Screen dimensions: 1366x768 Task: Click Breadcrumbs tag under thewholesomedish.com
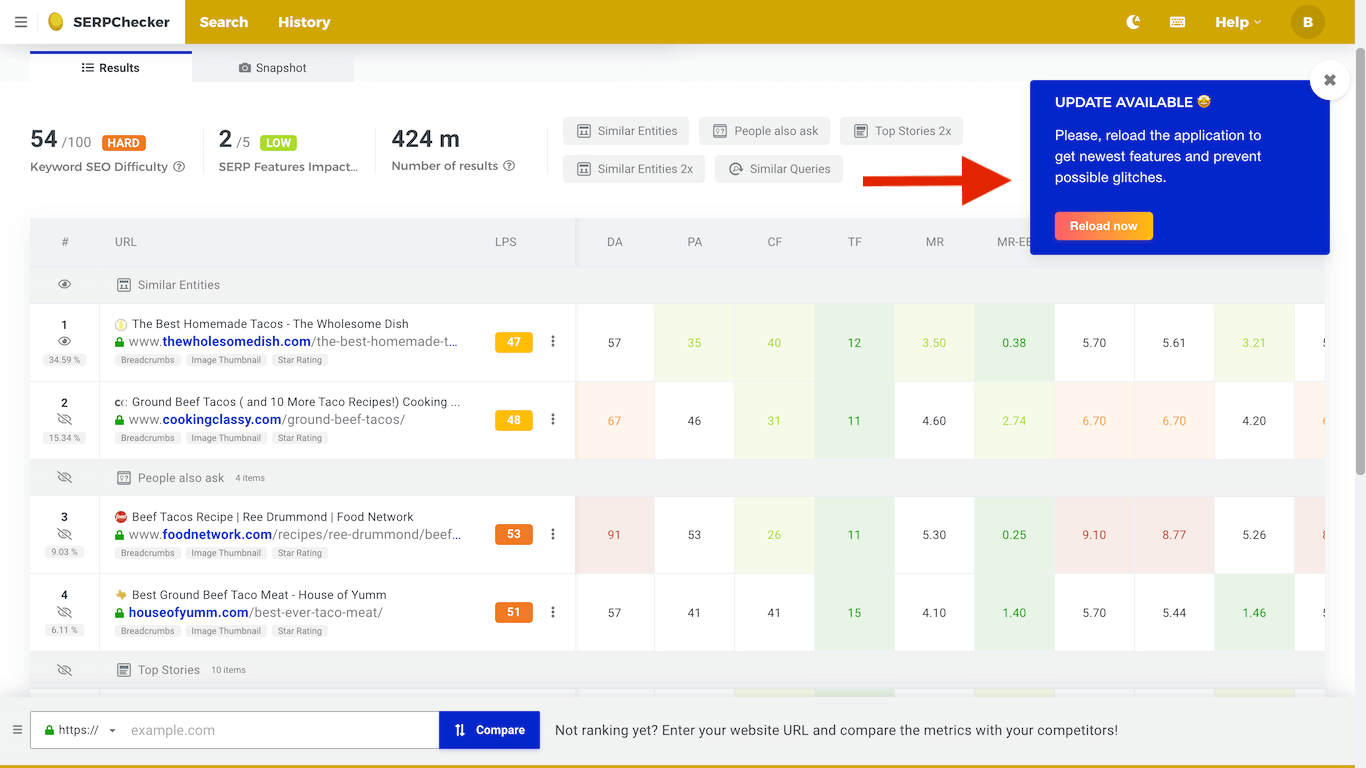(148, 360)
